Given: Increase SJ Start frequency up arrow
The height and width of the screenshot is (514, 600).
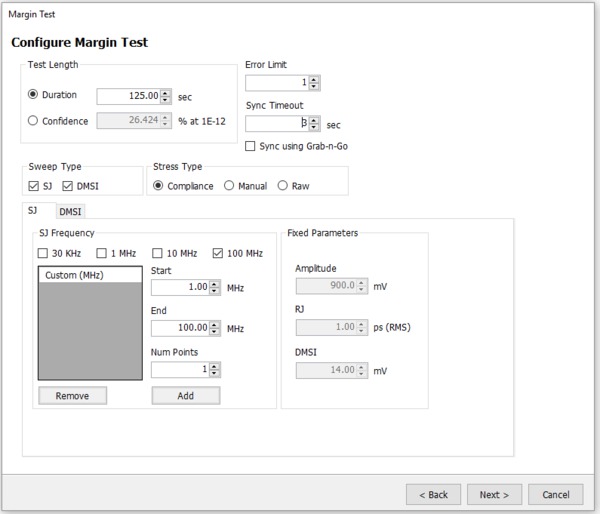Looking at the screenshot, I should (x=214, y=284).
